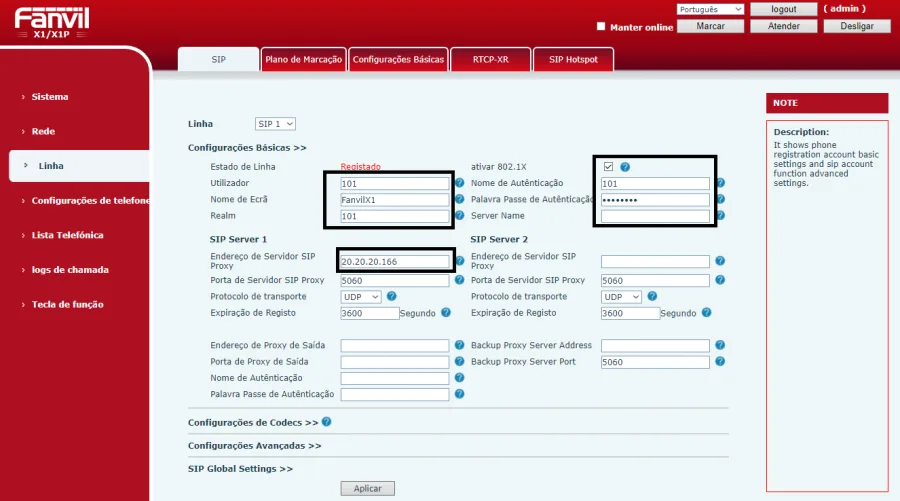Click the Backup Proxy Server Address field

pos(655,345)
